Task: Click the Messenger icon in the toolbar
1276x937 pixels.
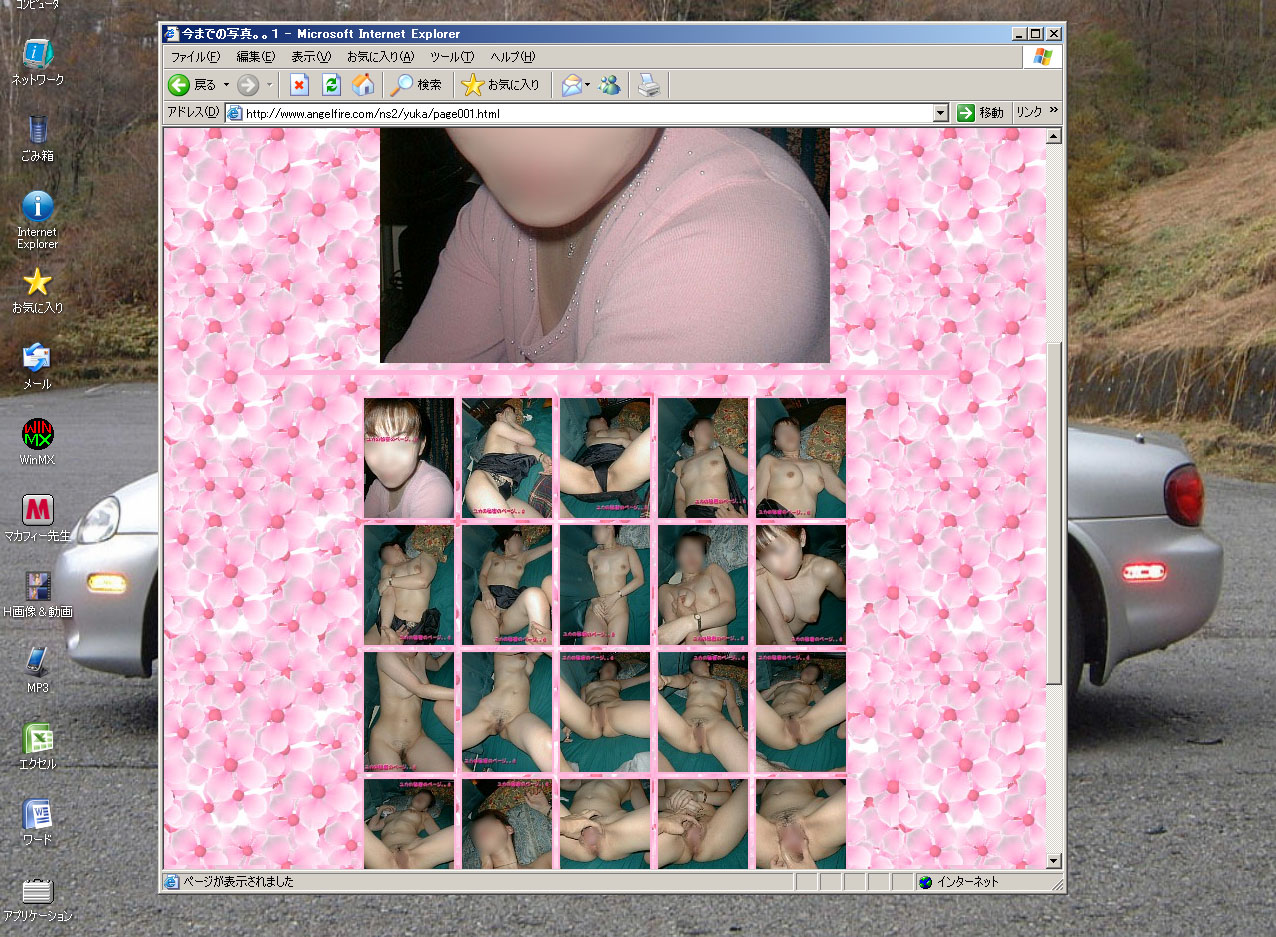Action: (609, 85)
